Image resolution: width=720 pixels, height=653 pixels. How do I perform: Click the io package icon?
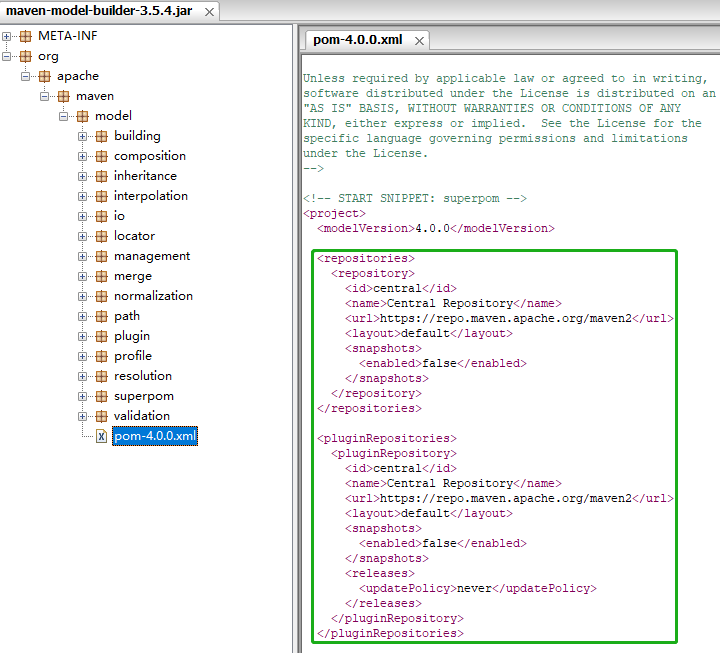(101, 216)
